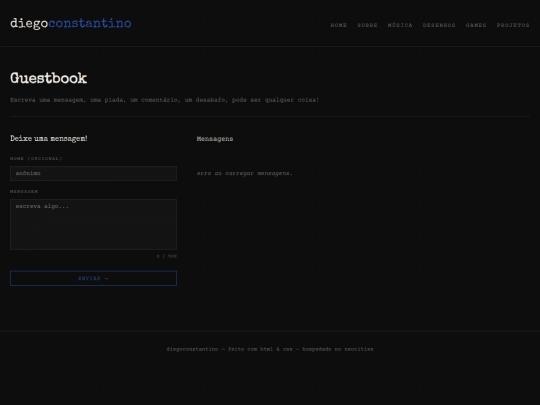Click the NOME (OPCIONAL) label
Viewport: 540px width, 405px height.
[x=36, y=158]
